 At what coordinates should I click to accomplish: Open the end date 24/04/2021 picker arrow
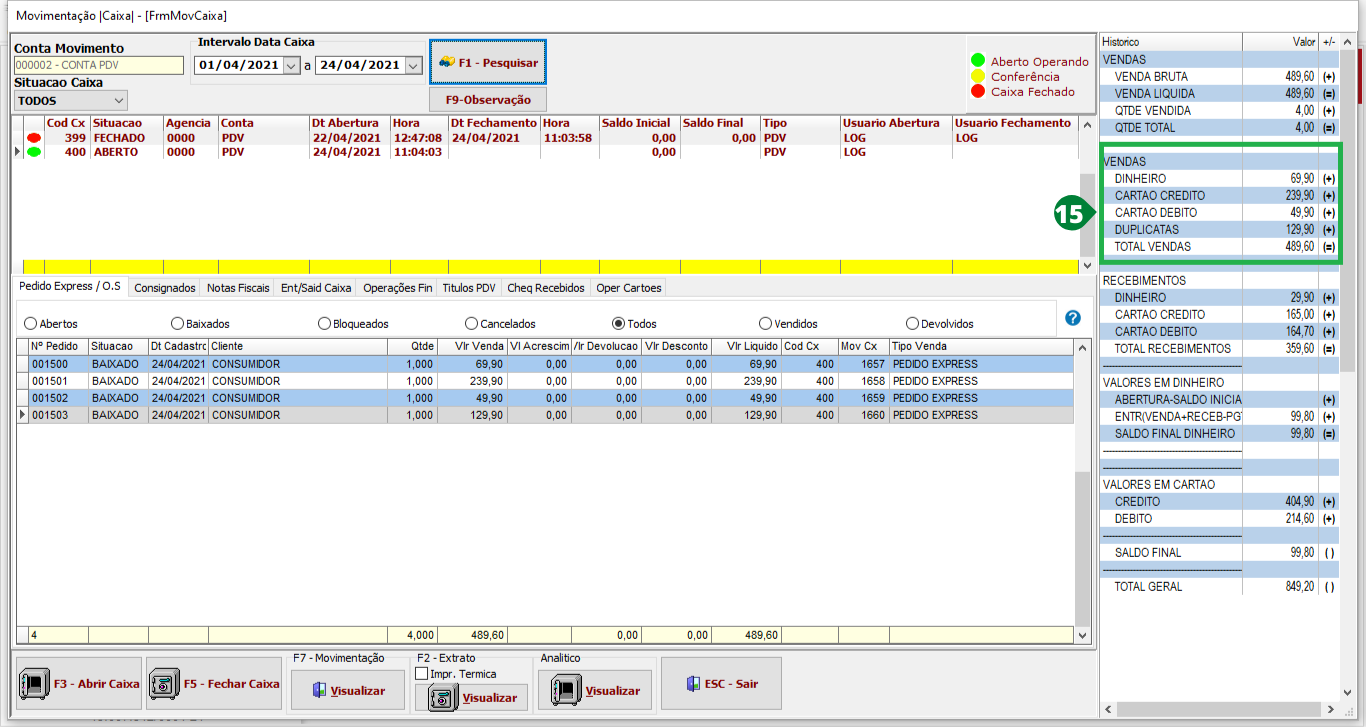[x=414, y=65]
